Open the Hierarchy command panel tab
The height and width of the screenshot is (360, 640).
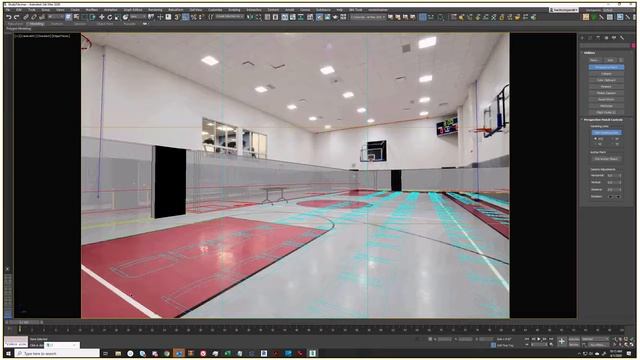[x=598, y=38]
